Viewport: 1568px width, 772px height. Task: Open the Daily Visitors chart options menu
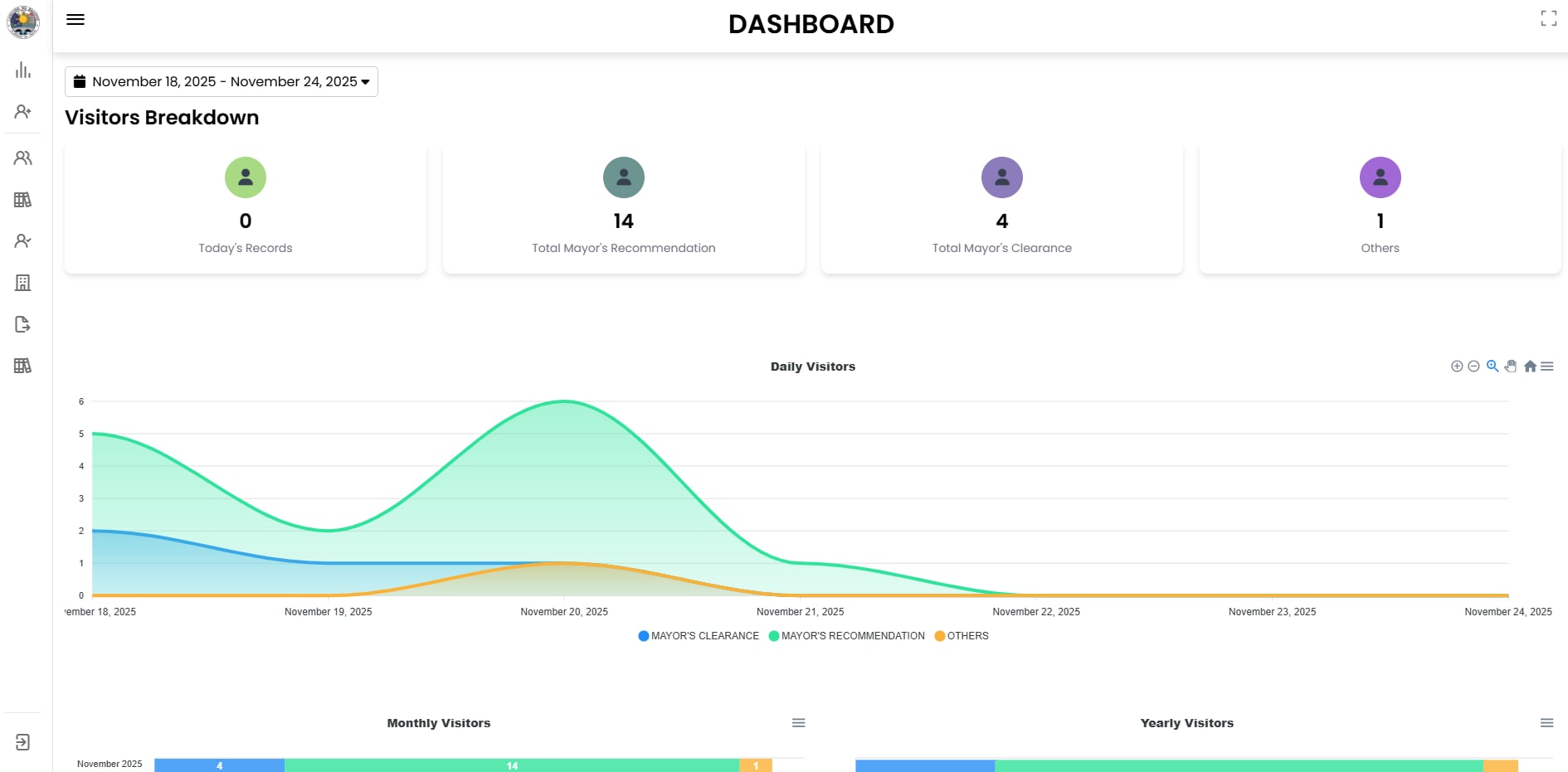pyautogui.click(x=1548, y=366)
